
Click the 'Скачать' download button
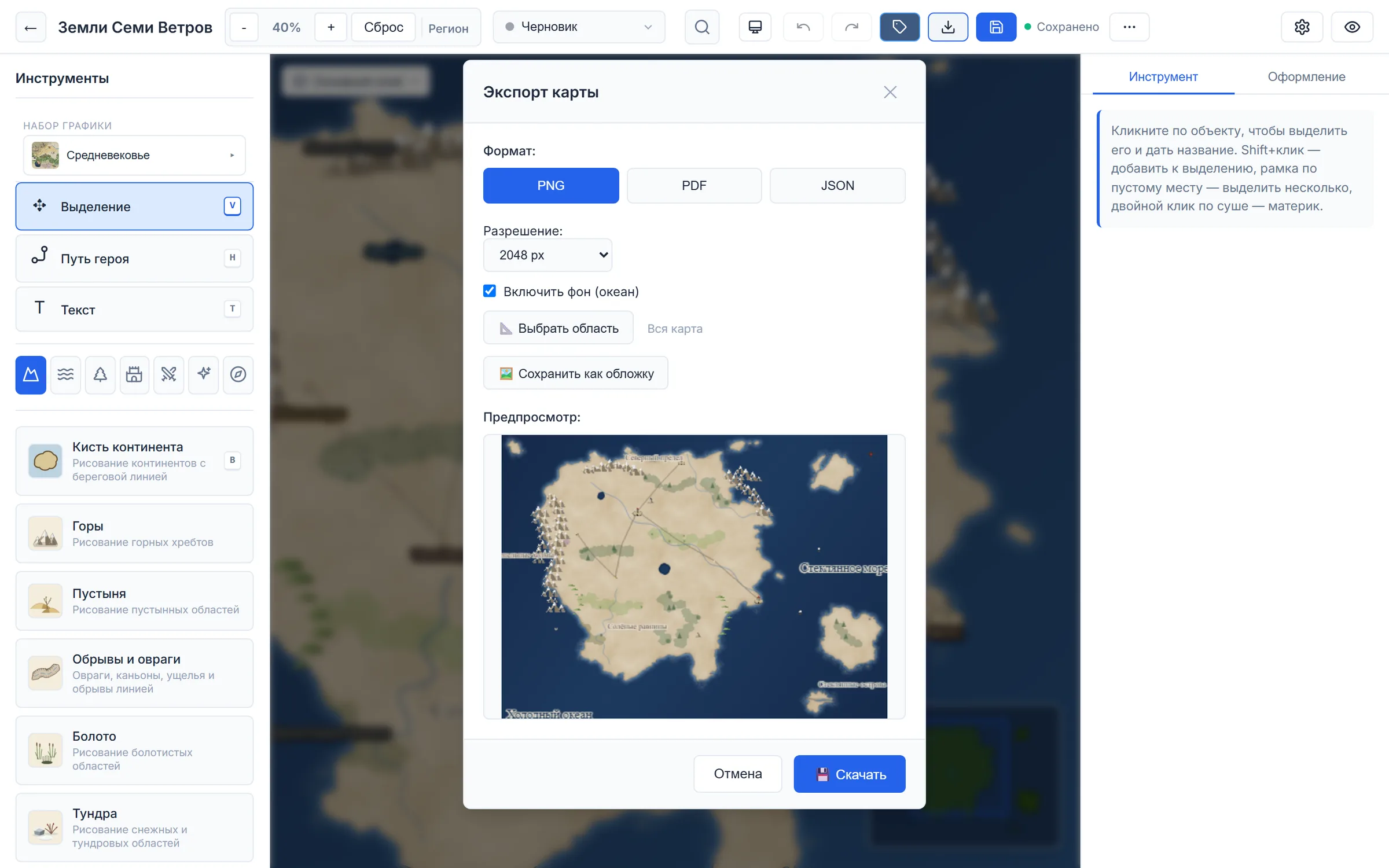click(x=850, y=774)
